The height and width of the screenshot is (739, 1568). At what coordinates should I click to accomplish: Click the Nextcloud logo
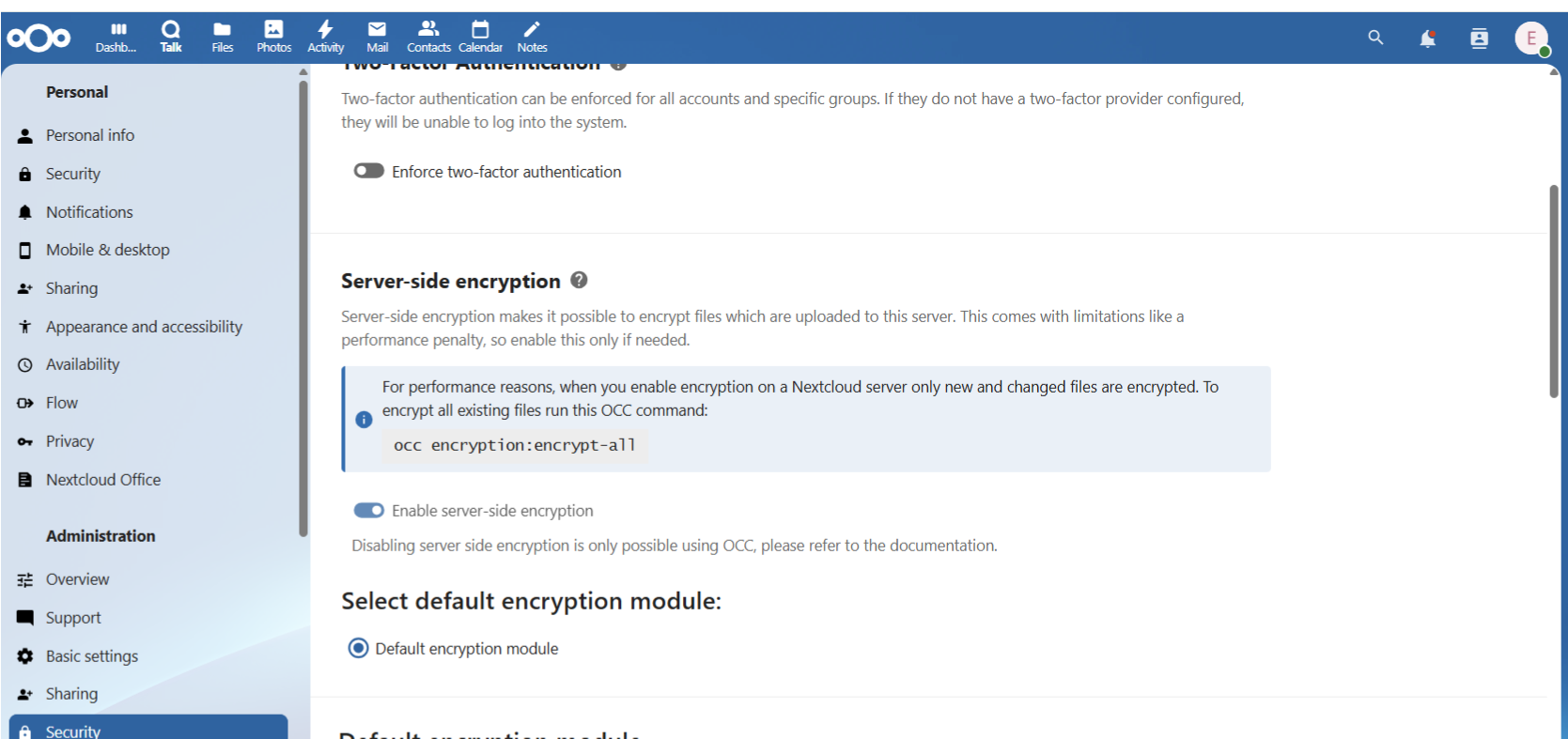tap(39, 38)
